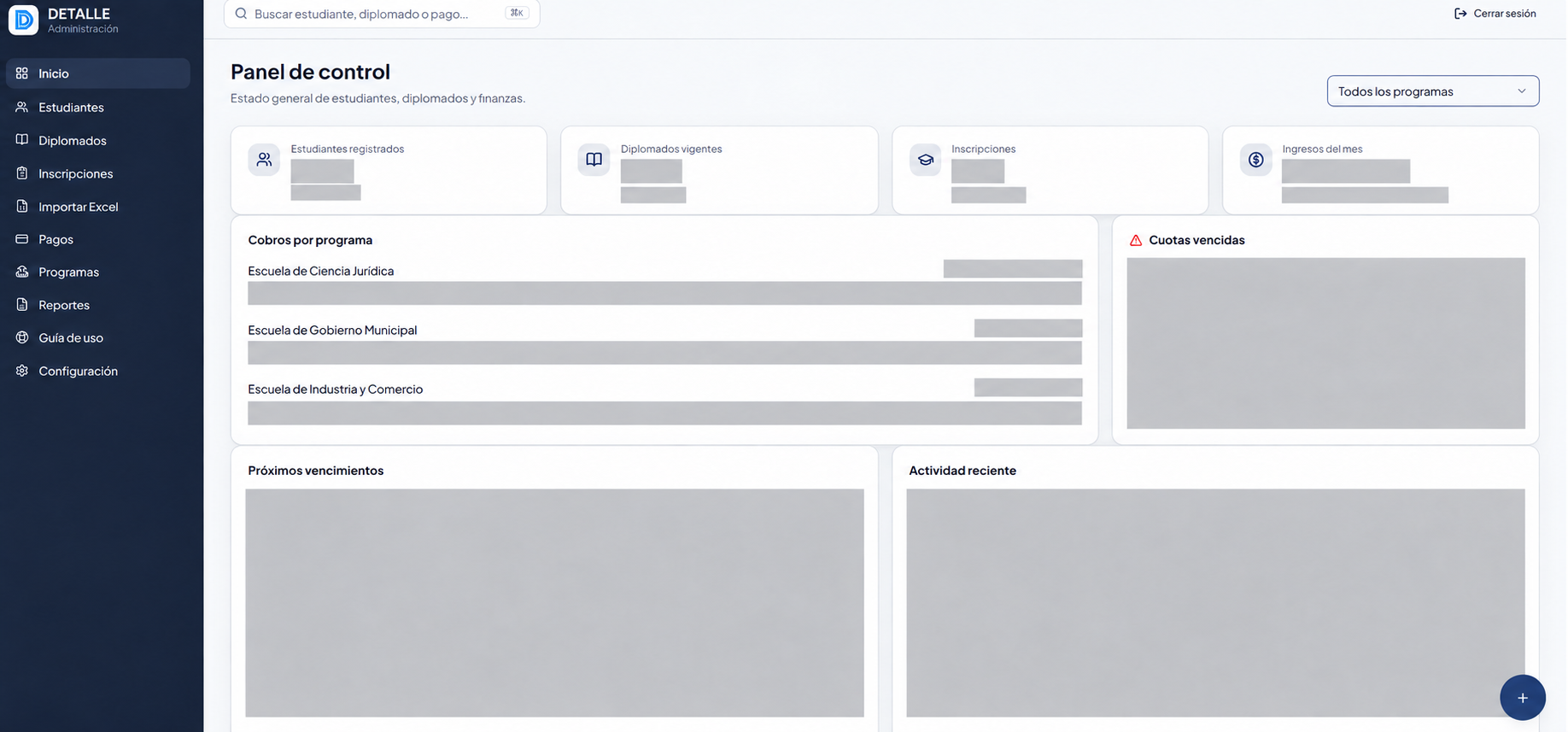This screenshot has height=732, width=1568.
Task: Click the Inscripciones clipboard icon in sidebar
Action: pos(22,173)
